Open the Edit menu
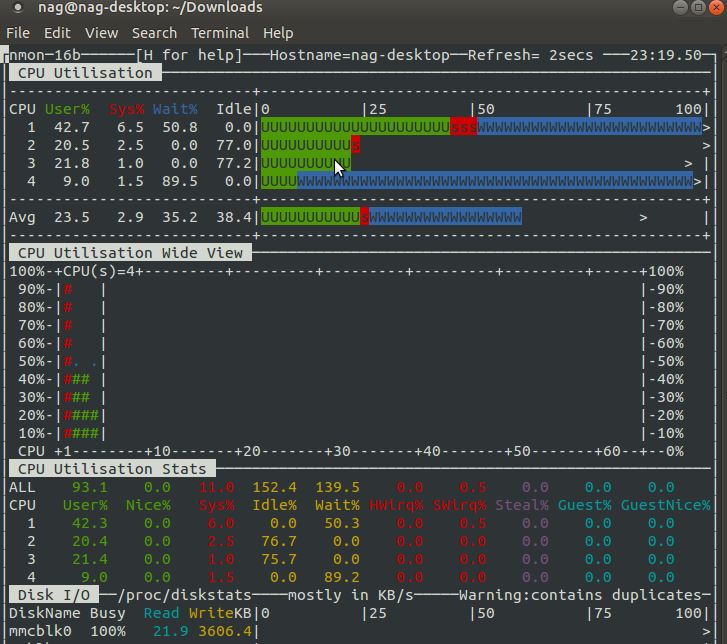 57,33
